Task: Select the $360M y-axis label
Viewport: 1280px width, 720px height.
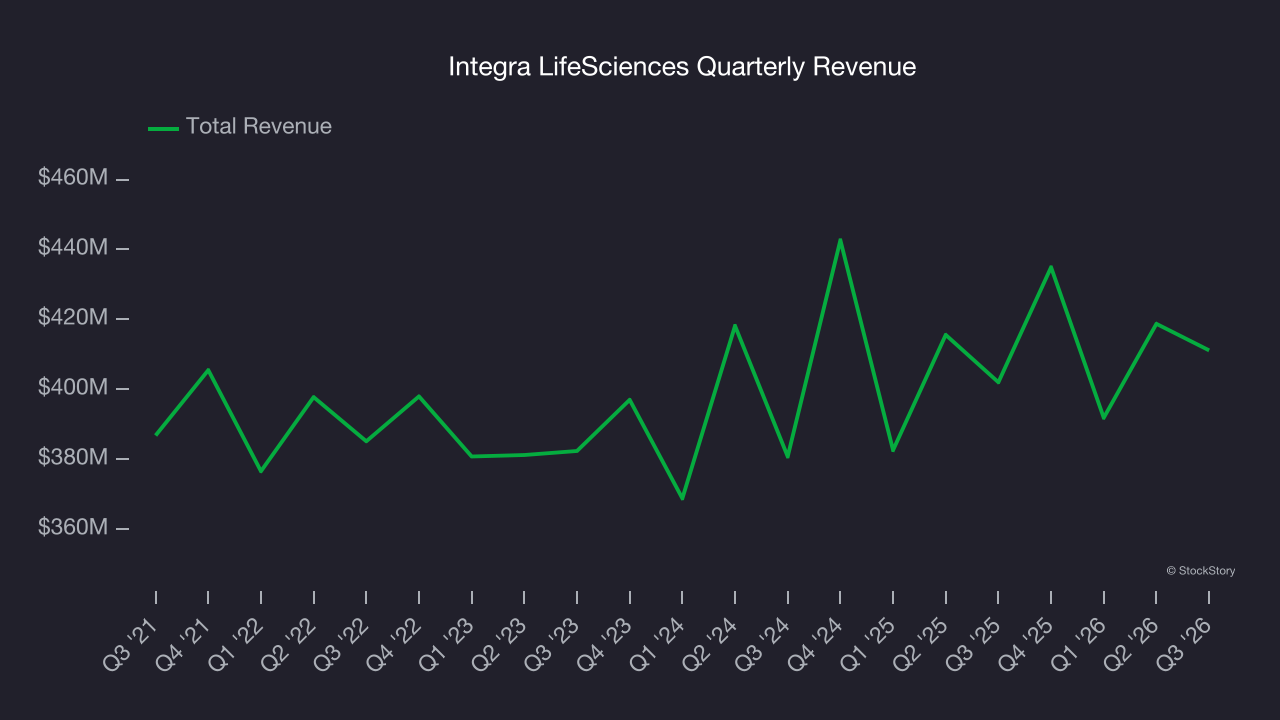Action: (73, 527)
